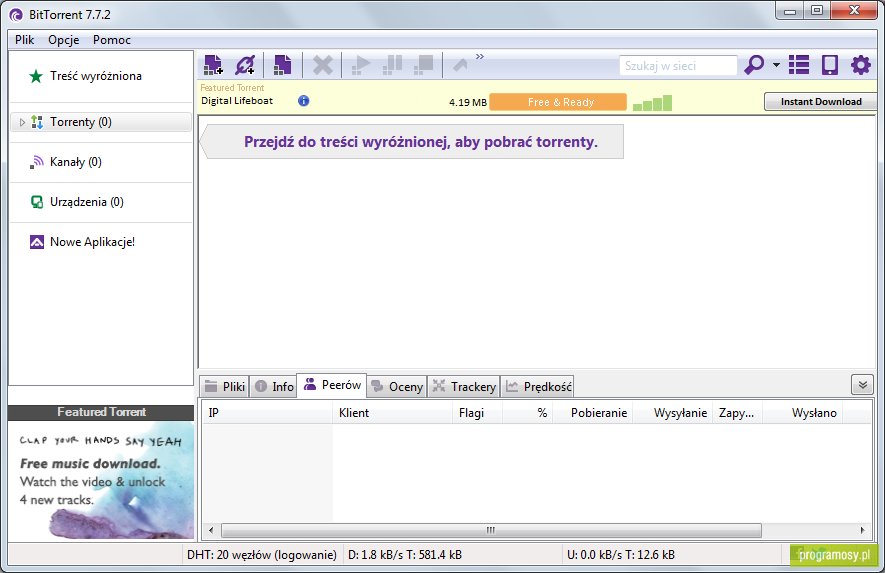Select Treść wyróżniona in sidebar

[96, 76]
